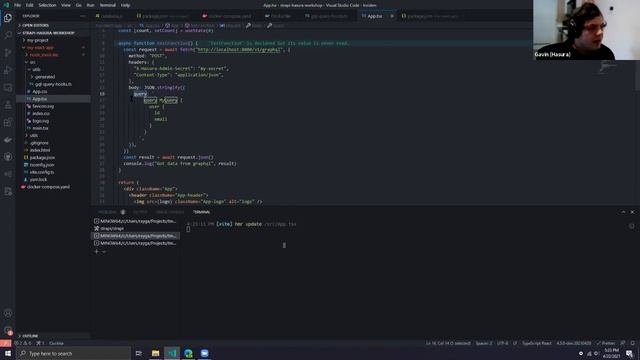Maximize the terminal panel with the chevron

point(623,212)
